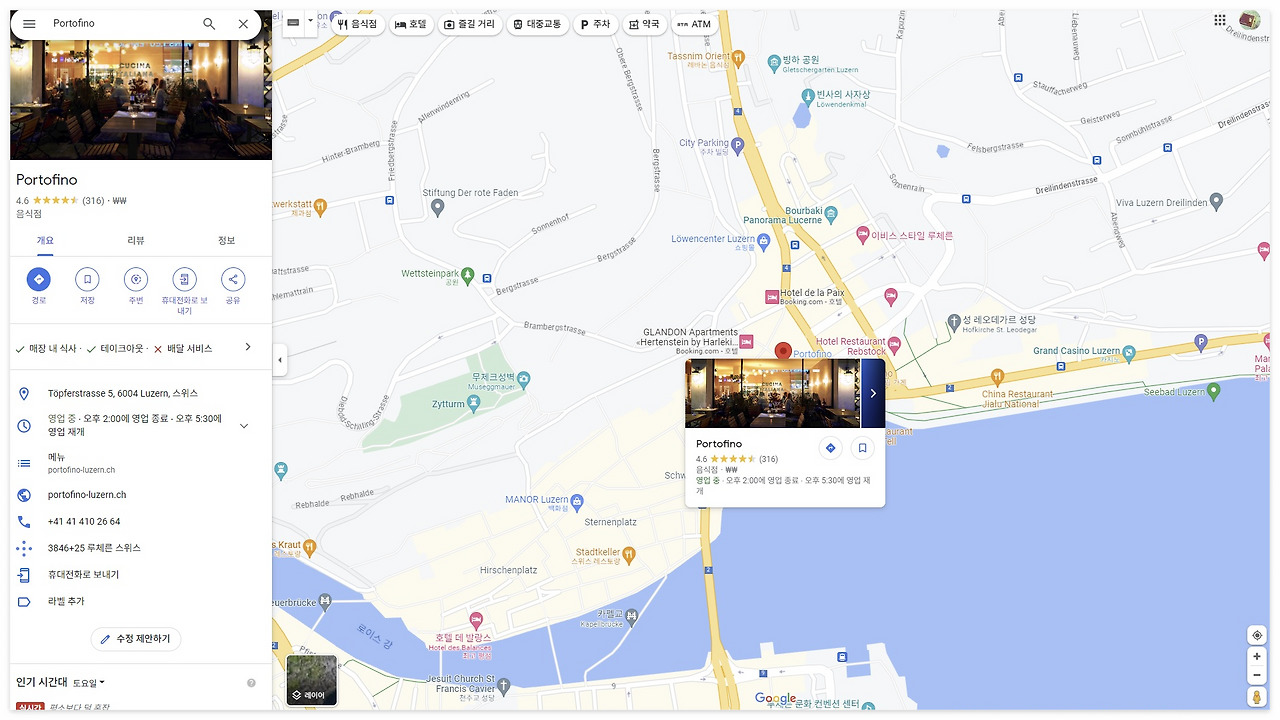Share the place via 공유 icon
This screenshot has width=1280, height=720.
[x=233, y=280]
